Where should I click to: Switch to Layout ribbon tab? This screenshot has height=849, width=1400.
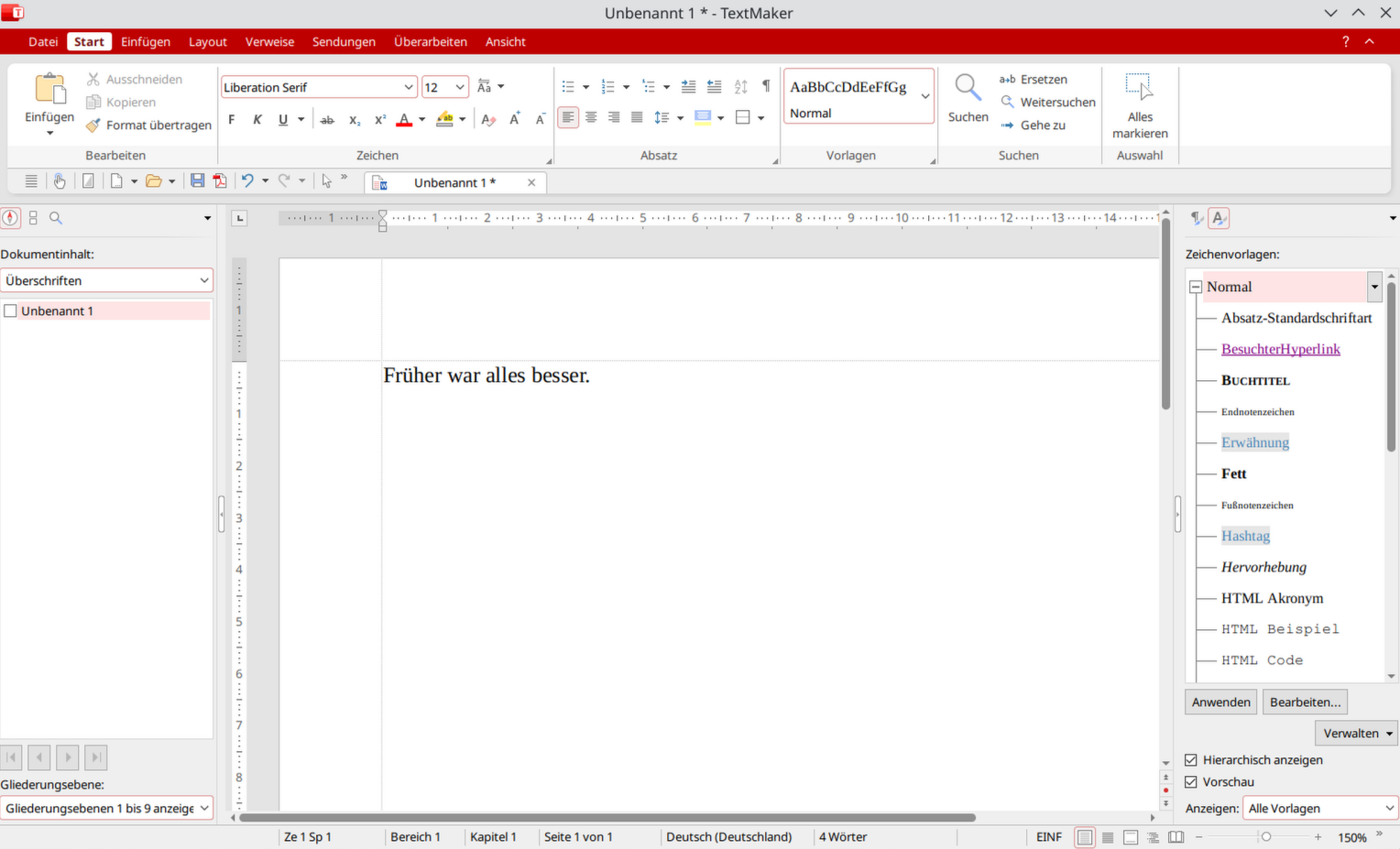[x=208, y=42]
